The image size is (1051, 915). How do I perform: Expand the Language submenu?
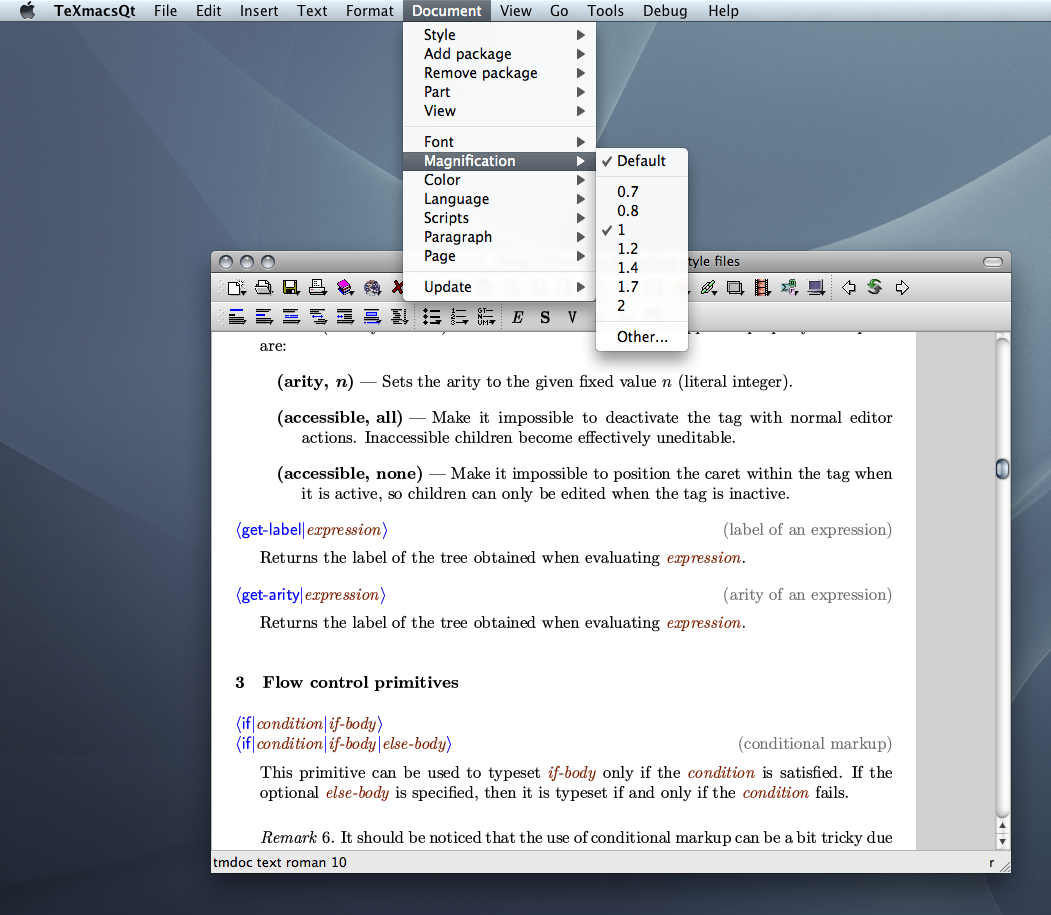point(499,199)
